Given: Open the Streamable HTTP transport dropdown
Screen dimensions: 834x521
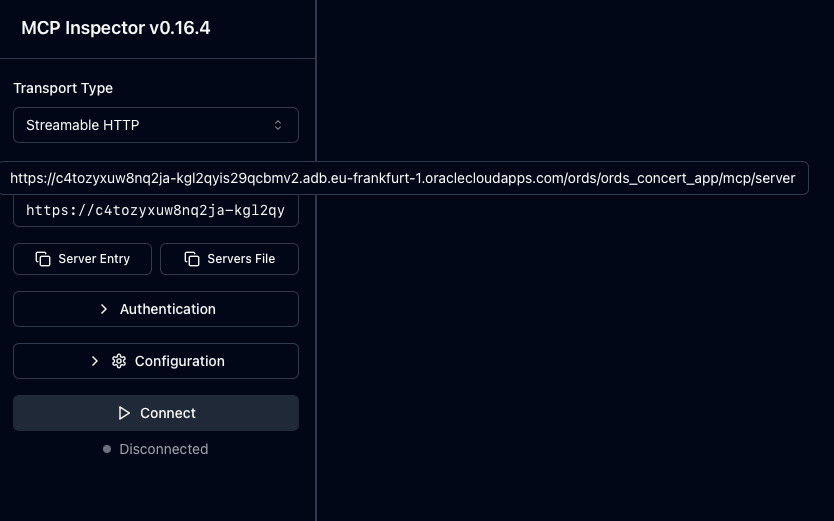Looking at the screenshot, I should [x=155, y=126].
